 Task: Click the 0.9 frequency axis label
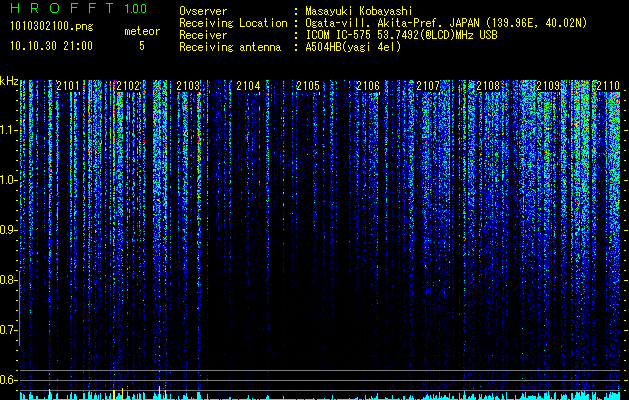(x=8, y=230)
